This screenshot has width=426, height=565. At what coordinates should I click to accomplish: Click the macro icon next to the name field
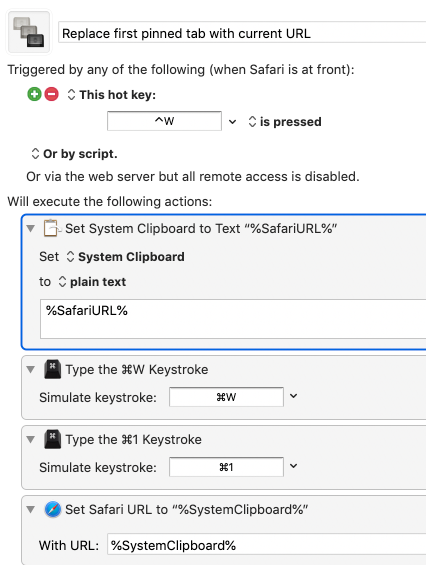click(x=29, y=32)
